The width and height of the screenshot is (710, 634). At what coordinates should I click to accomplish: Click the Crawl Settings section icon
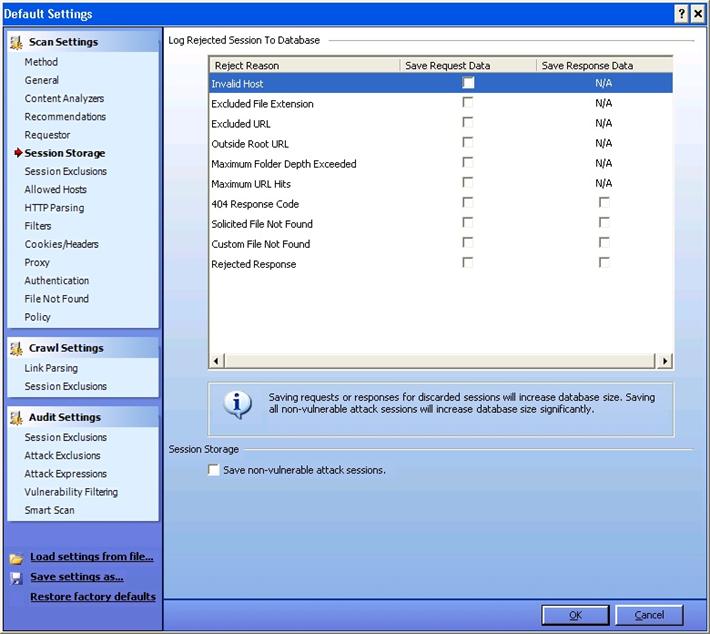[17, 348]
